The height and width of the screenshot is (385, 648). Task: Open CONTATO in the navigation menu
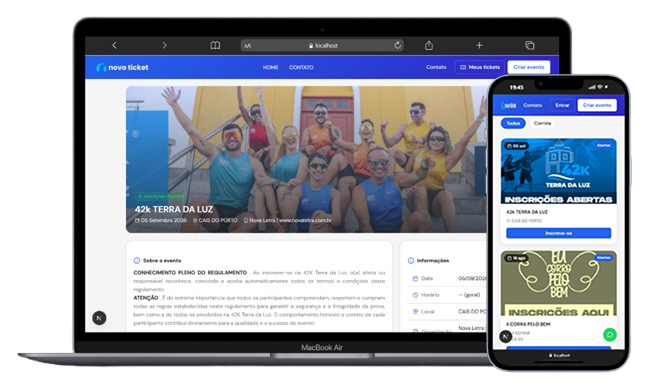point(301,67)
